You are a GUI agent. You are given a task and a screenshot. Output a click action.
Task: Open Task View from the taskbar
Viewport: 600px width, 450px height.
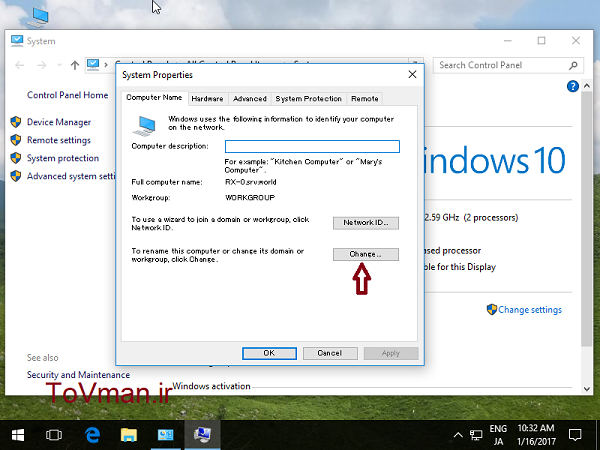(54, 435)
